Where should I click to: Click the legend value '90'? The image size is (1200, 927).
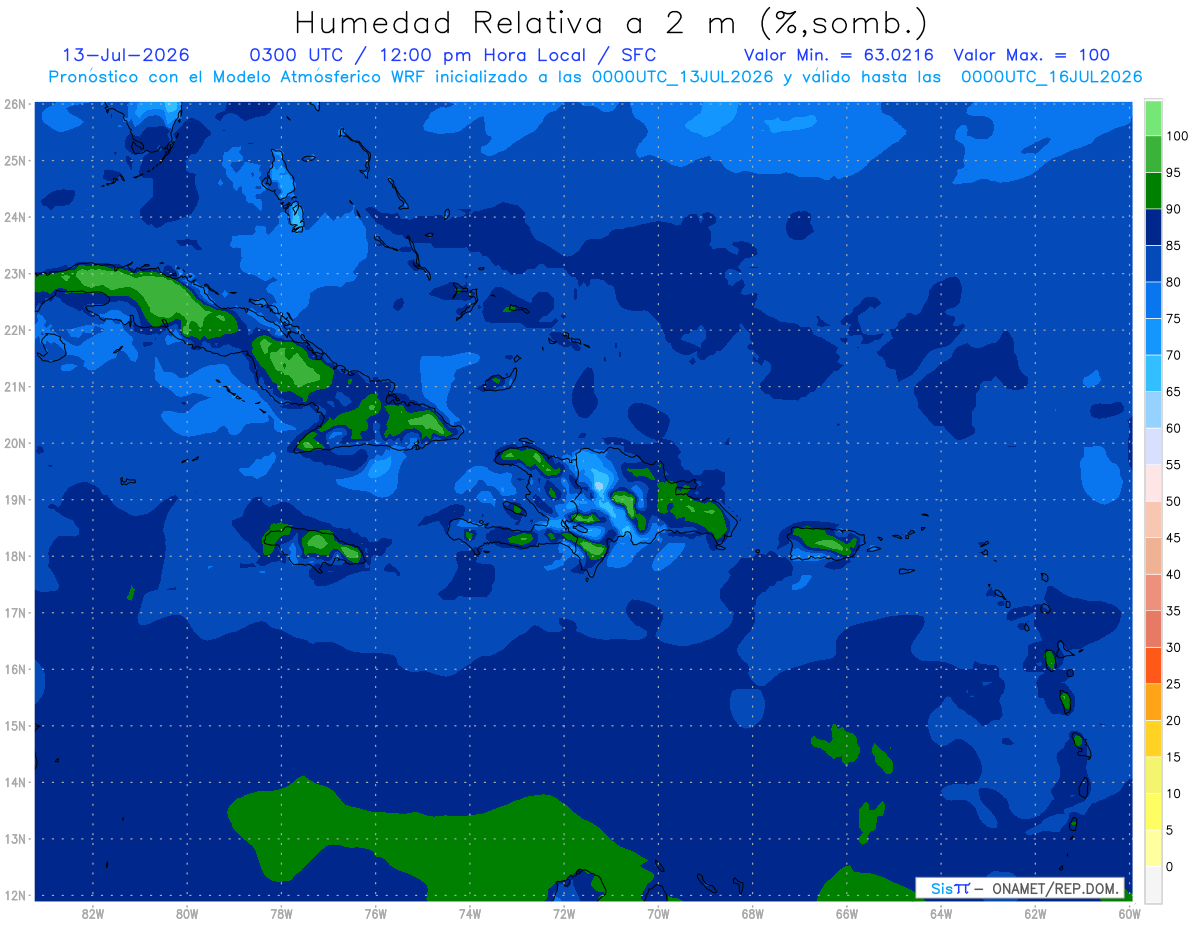1173,209
